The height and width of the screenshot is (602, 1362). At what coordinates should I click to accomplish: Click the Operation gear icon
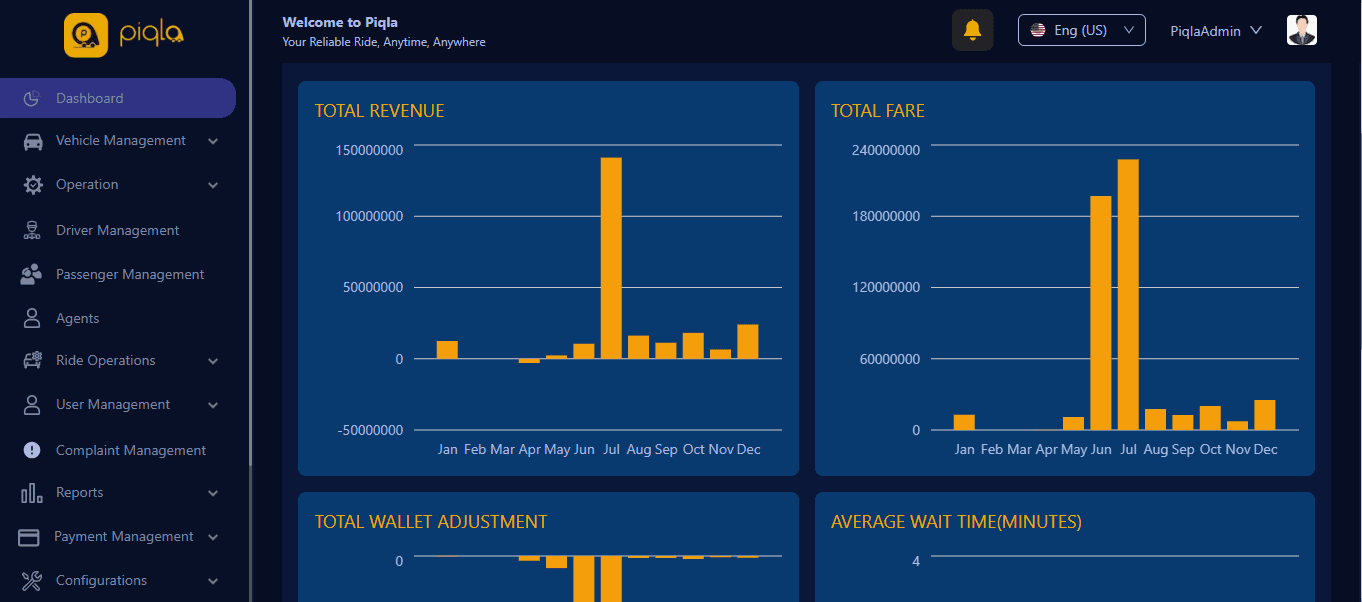[x=32, y=185]
